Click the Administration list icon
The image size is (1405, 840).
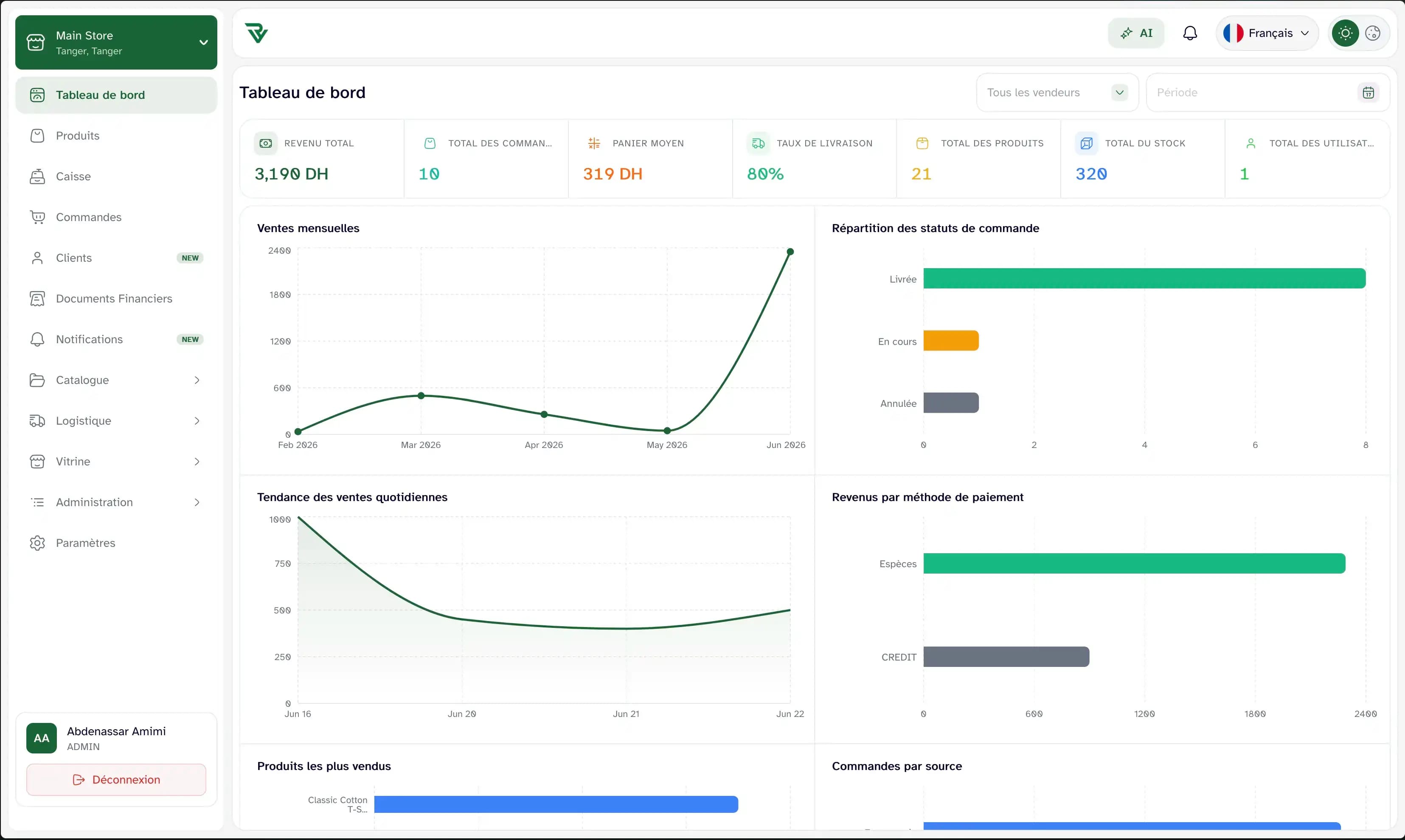pyautogui.click(x=37, y=503)
